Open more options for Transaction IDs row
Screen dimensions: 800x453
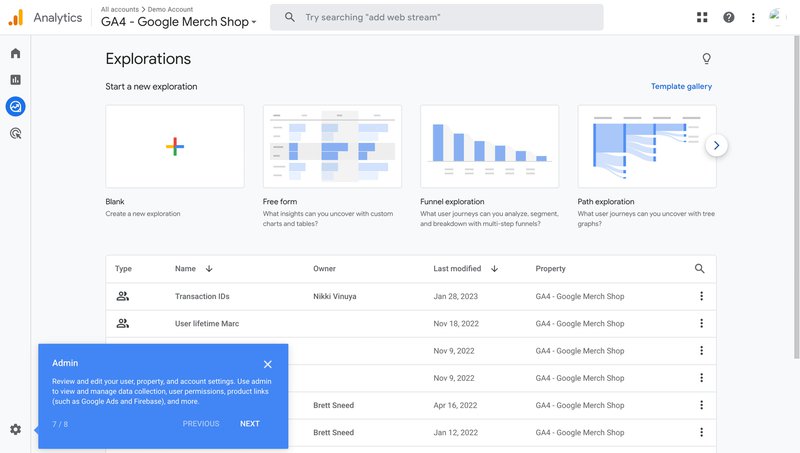pos(701,296)
